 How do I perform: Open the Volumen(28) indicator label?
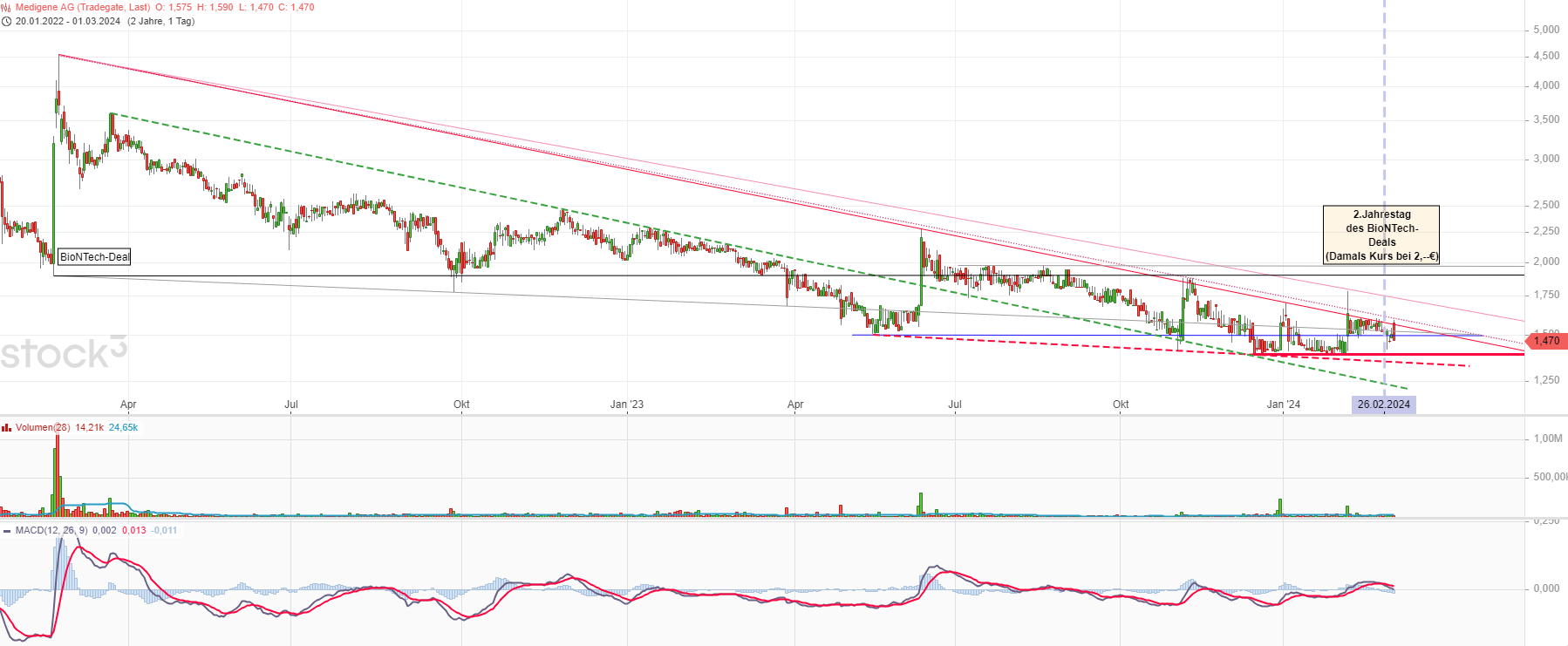(x=43, y=427)
